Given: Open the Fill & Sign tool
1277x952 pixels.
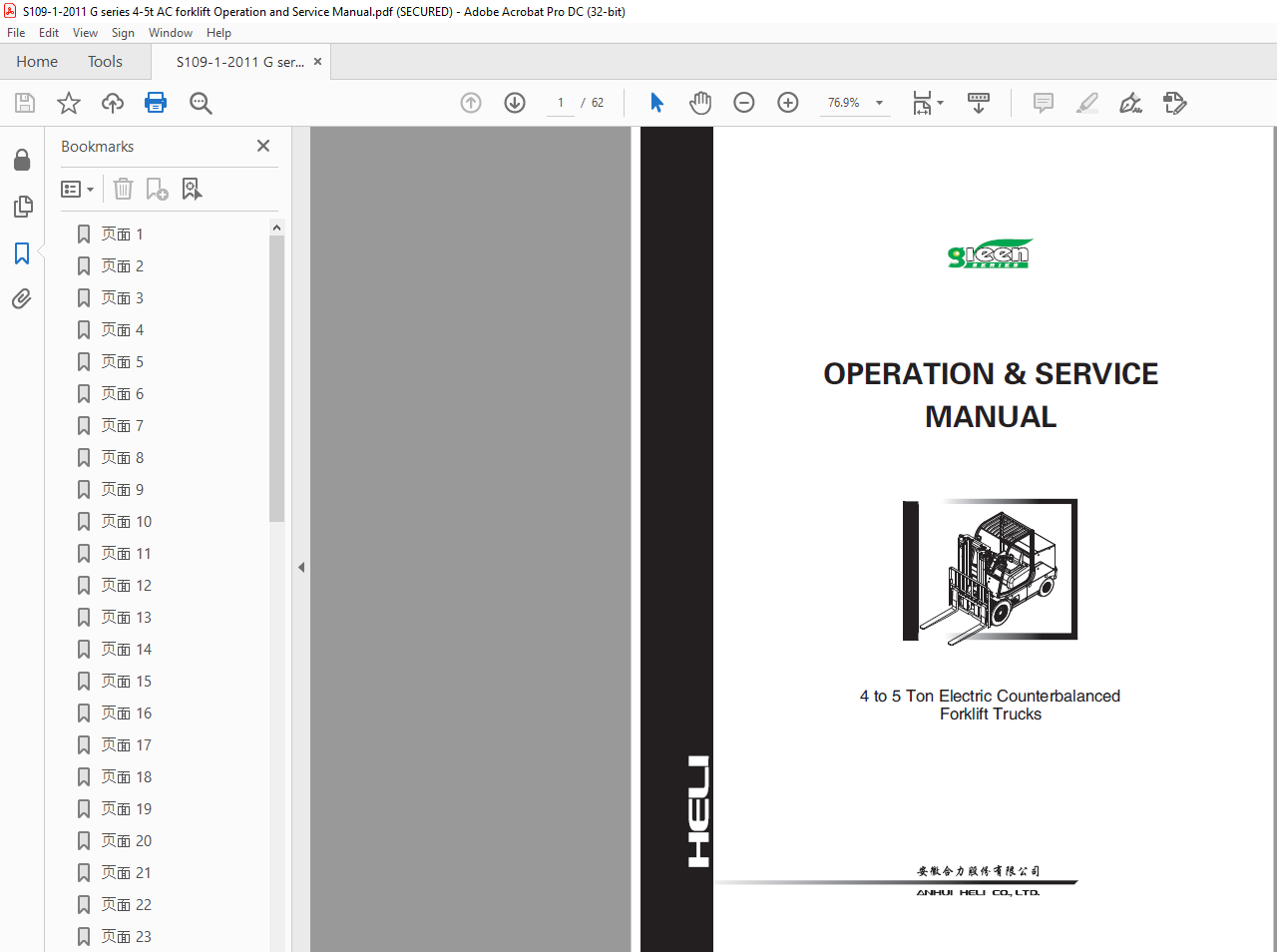Looking at the screenshot, I should (1131, 103).
